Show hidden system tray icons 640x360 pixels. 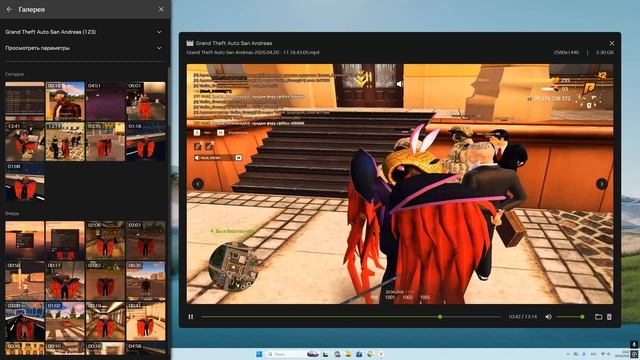tap(568, 354)
